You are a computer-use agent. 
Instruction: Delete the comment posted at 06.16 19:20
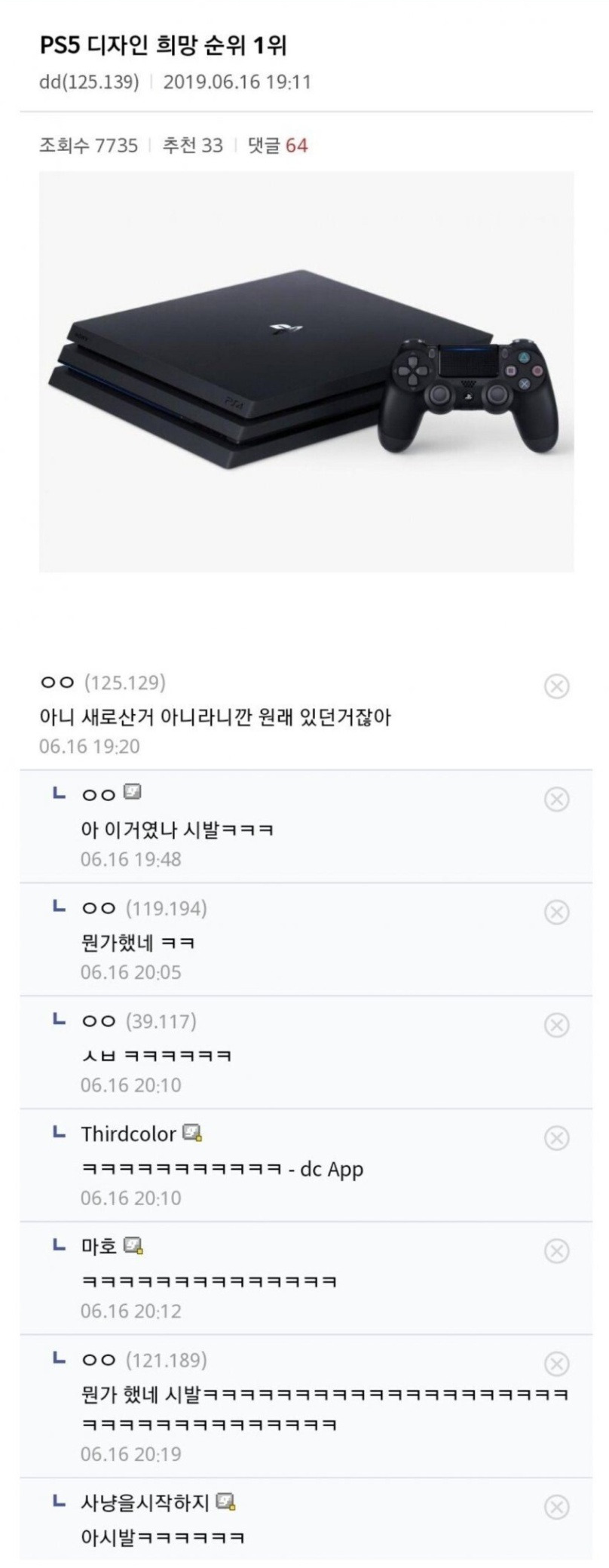[x=556, y=686]
